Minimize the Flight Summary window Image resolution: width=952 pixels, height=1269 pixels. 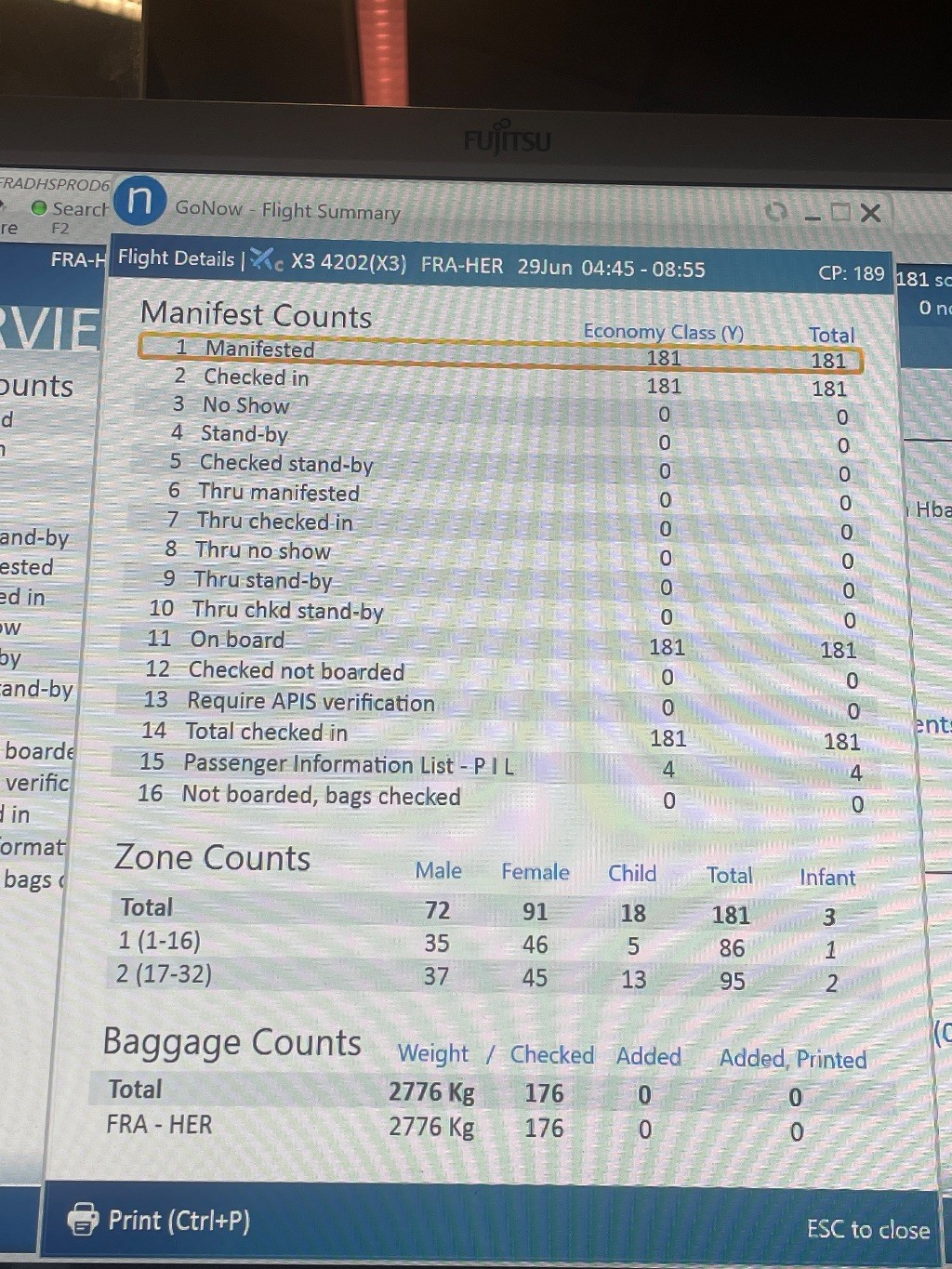pyautogui.click(x=813, y=215)
